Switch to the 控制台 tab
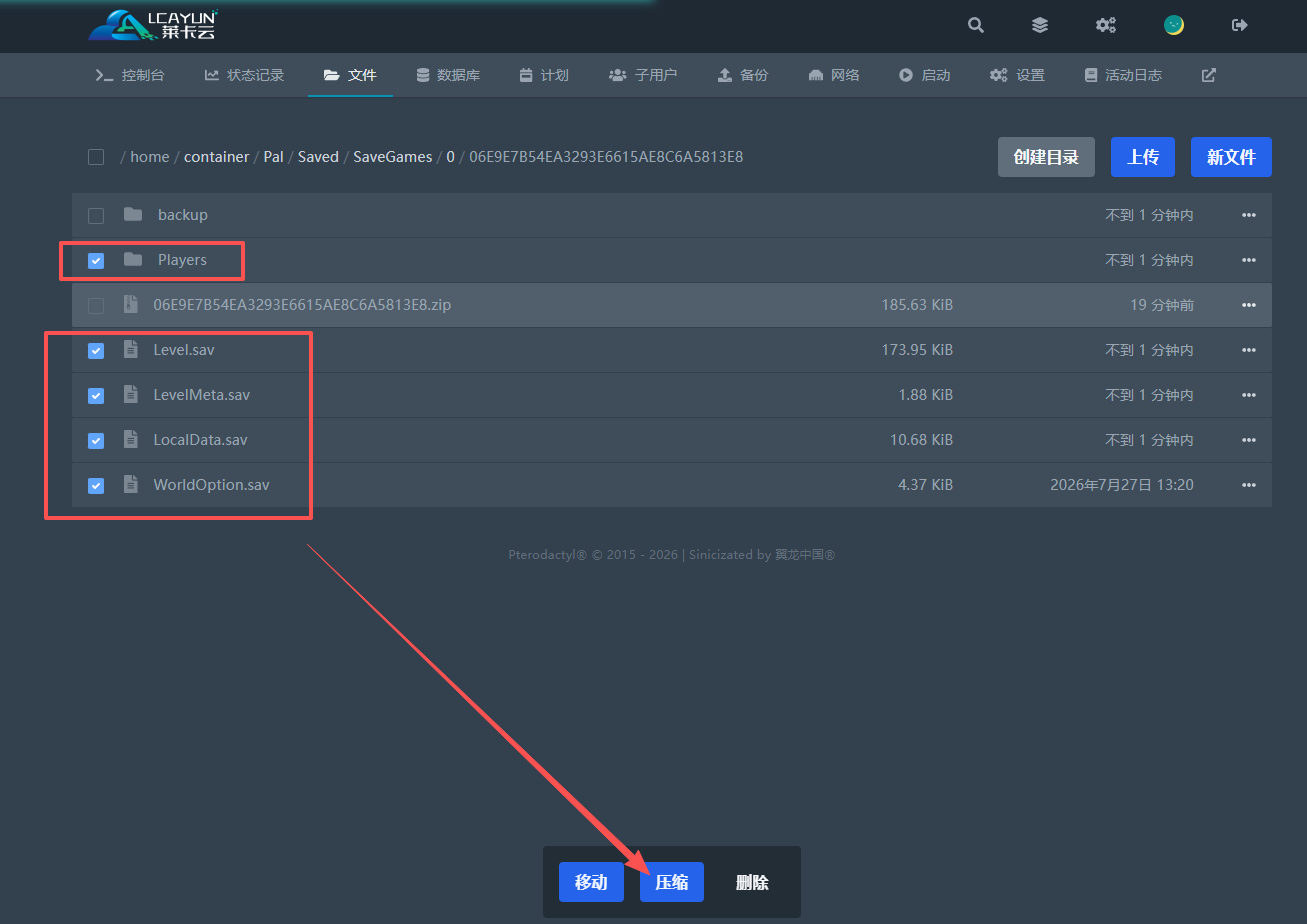This screenshot has height=924, width=1307. pos(130,75)
